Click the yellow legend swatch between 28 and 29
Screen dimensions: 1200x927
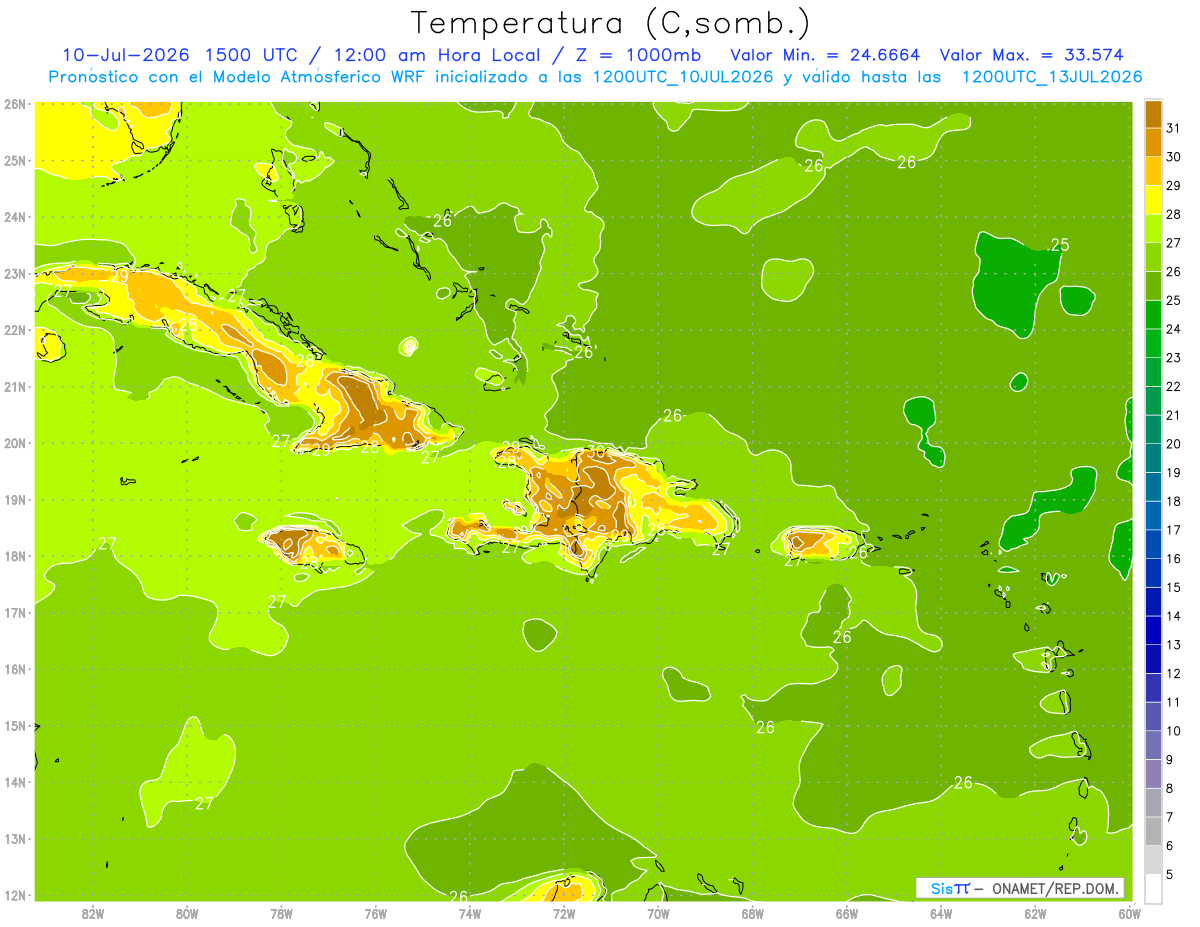(x=1153, y=200)
